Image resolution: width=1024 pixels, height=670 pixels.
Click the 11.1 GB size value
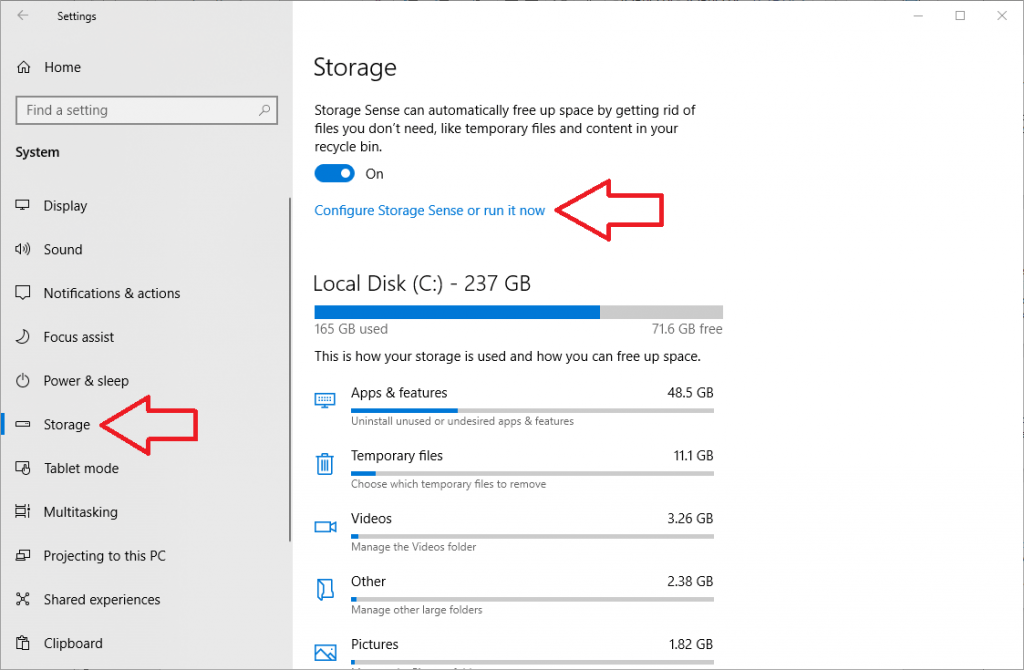(x=694, y=455)
